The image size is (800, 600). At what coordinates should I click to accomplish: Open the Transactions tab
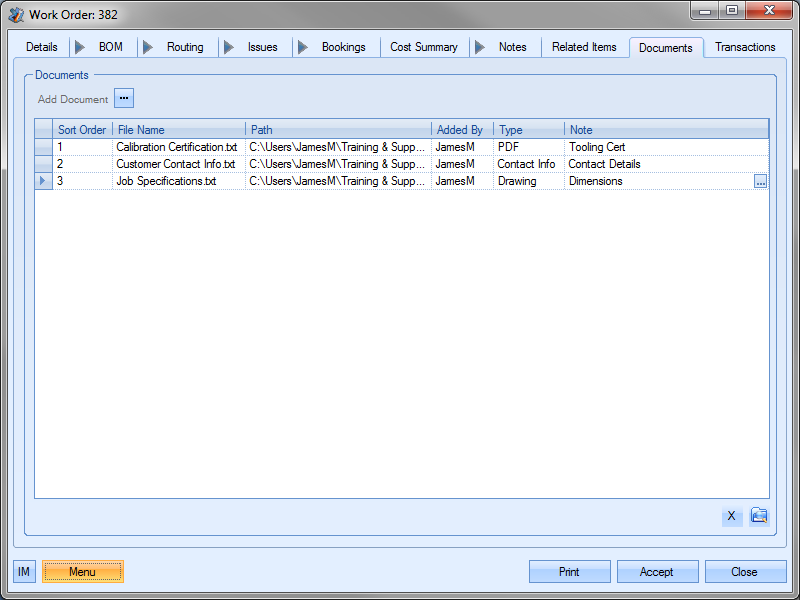tap(745, 47)
